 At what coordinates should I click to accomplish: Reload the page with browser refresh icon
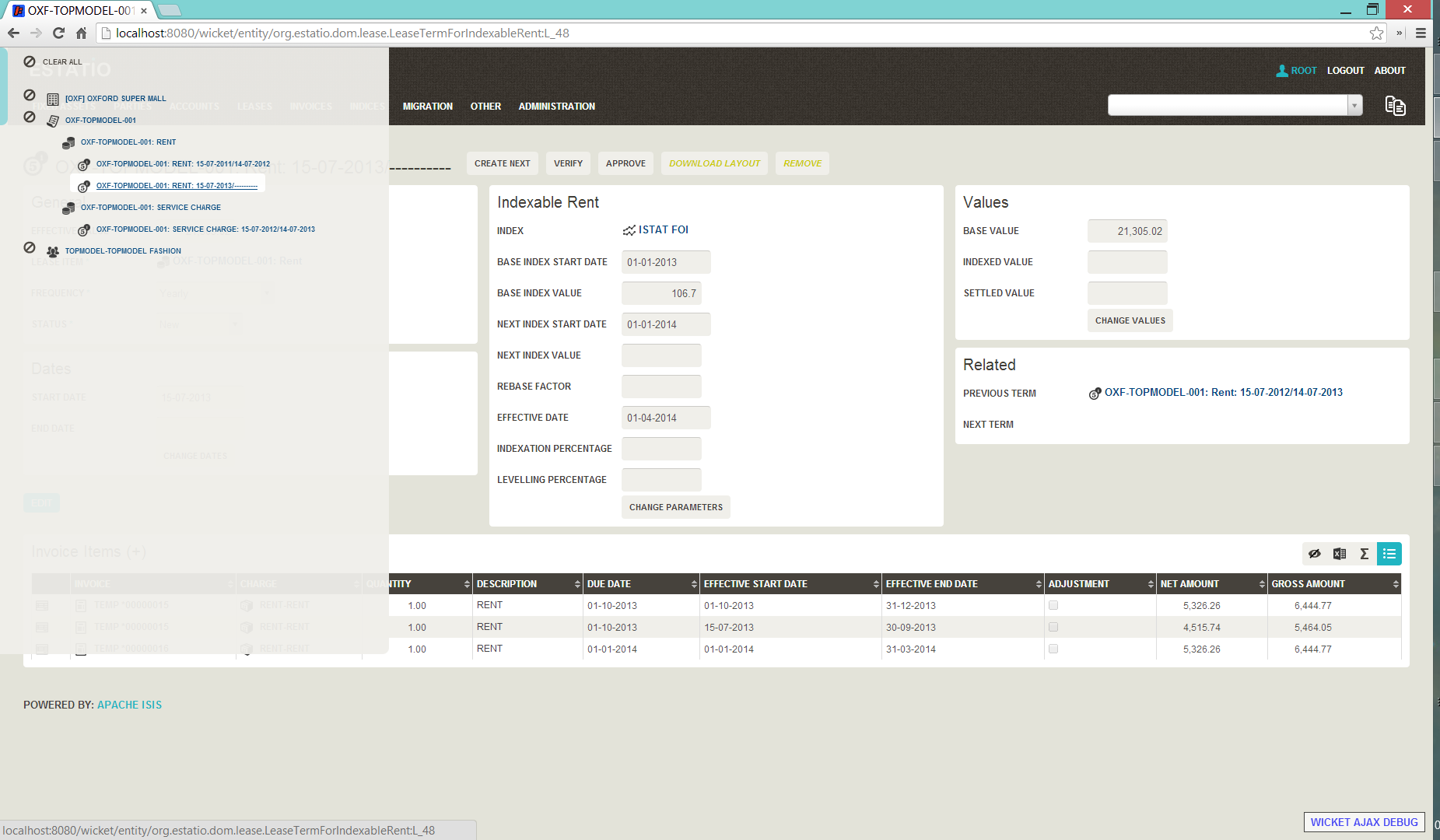point(58,33)
